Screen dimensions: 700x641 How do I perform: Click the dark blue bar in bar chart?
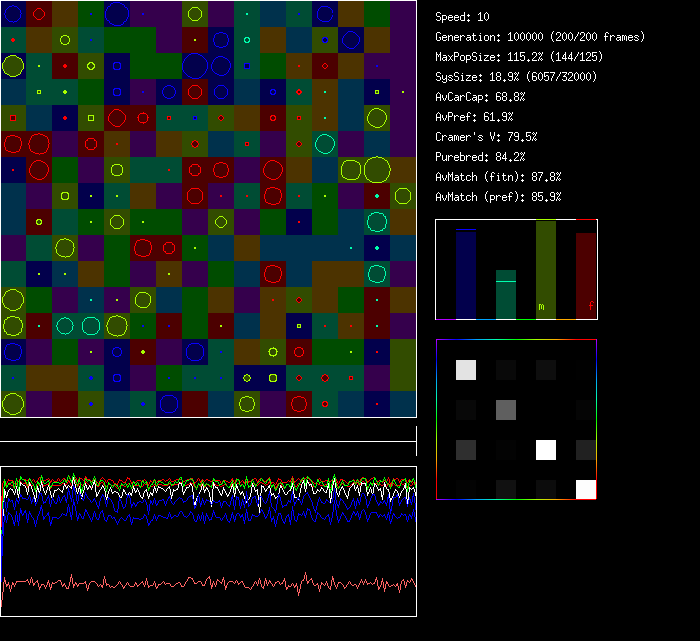coord(466,274)
